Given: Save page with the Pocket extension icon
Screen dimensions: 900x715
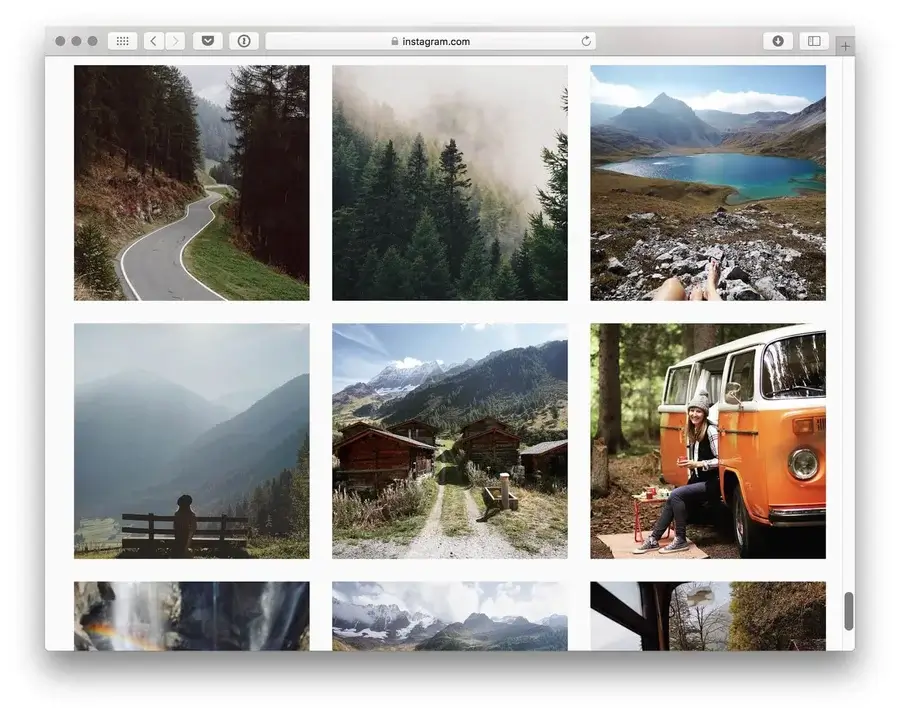Looking at the screenshot, I should tap(207, 41).
